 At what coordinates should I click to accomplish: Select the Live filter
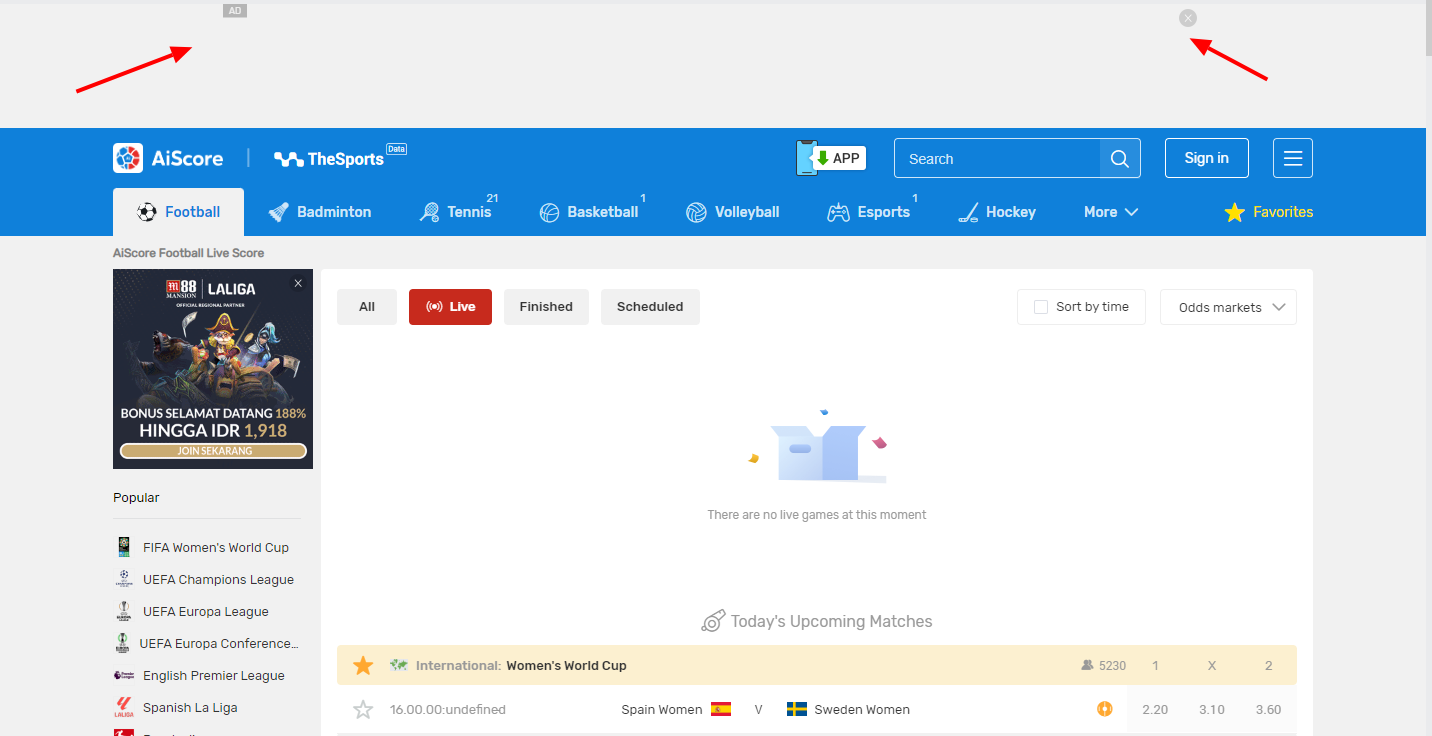coord(450,307)
